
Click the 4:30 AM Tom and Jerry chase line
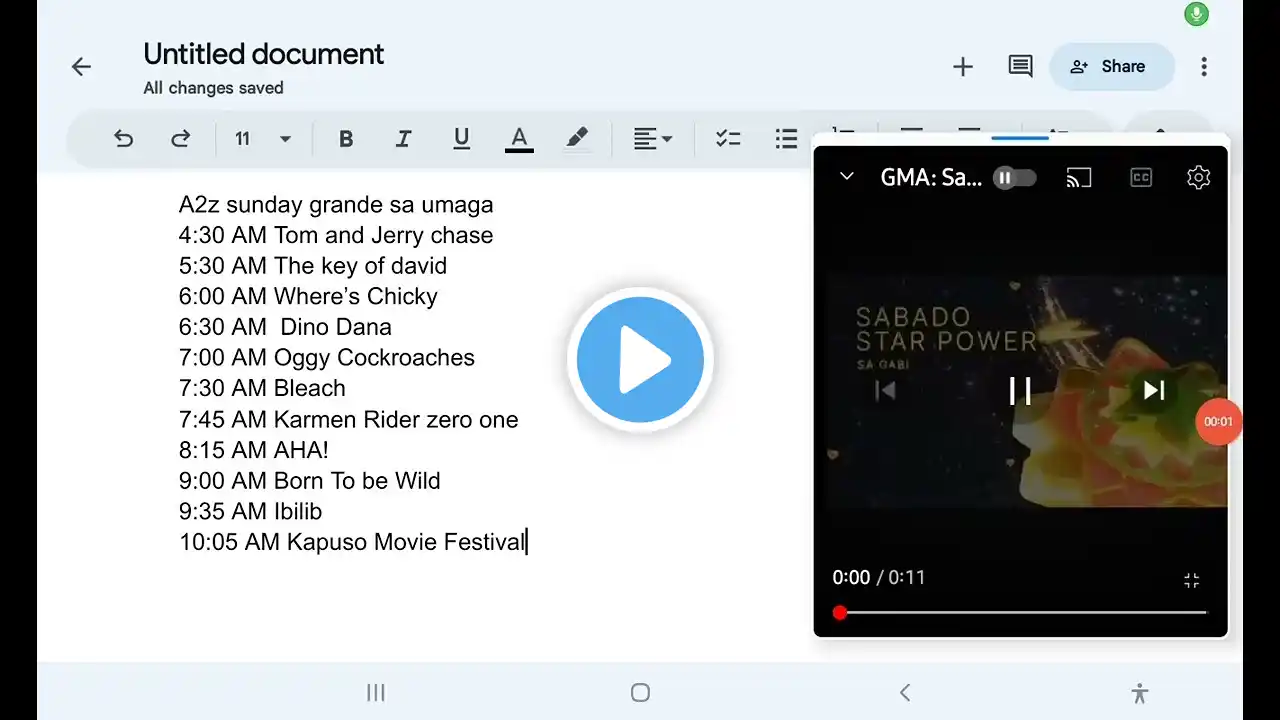coord(336,235)
